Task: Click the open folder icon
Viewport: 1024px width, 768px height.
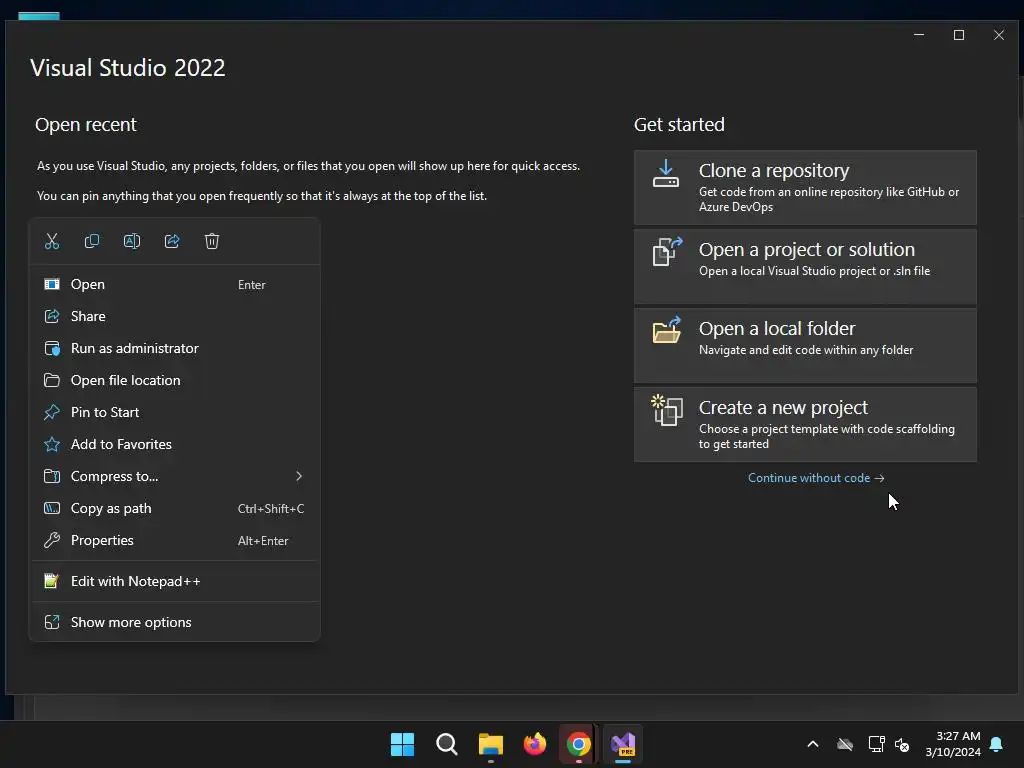Action: coord(667,330)
